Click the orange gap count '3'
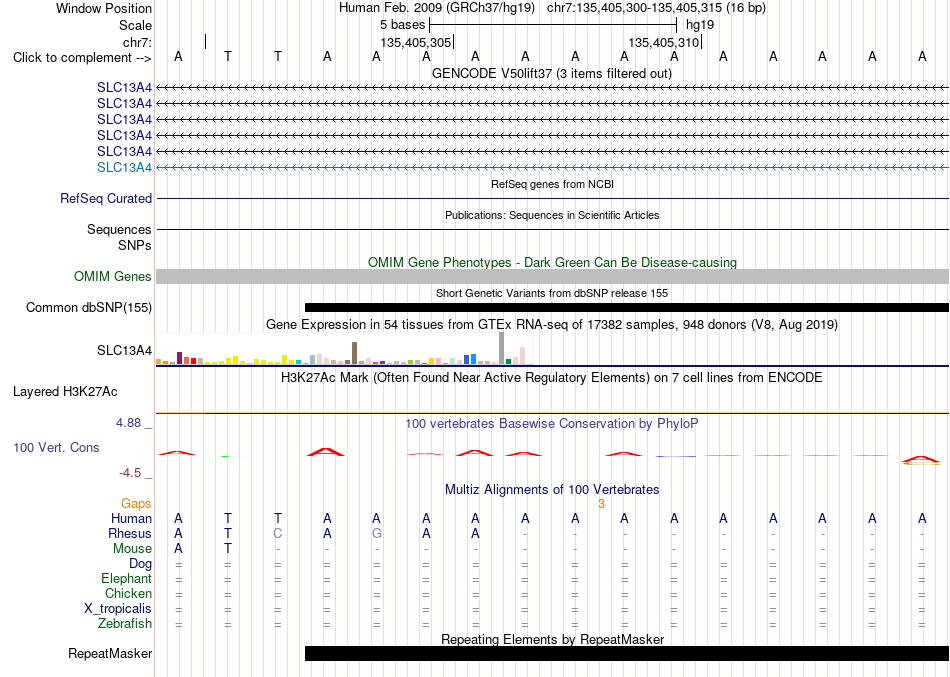Viewport: 950px width, 677px height. point(601,504)
